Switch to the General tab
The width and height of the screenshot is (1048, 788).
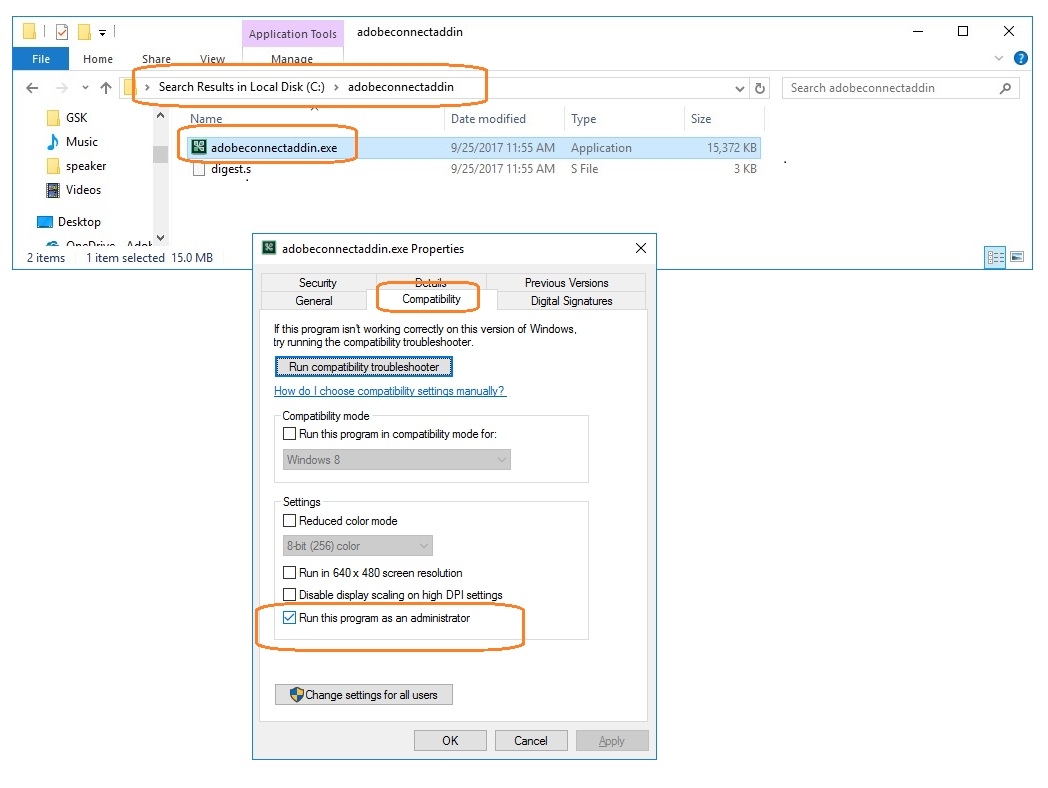pyautogui.click(x=313, y=301)
